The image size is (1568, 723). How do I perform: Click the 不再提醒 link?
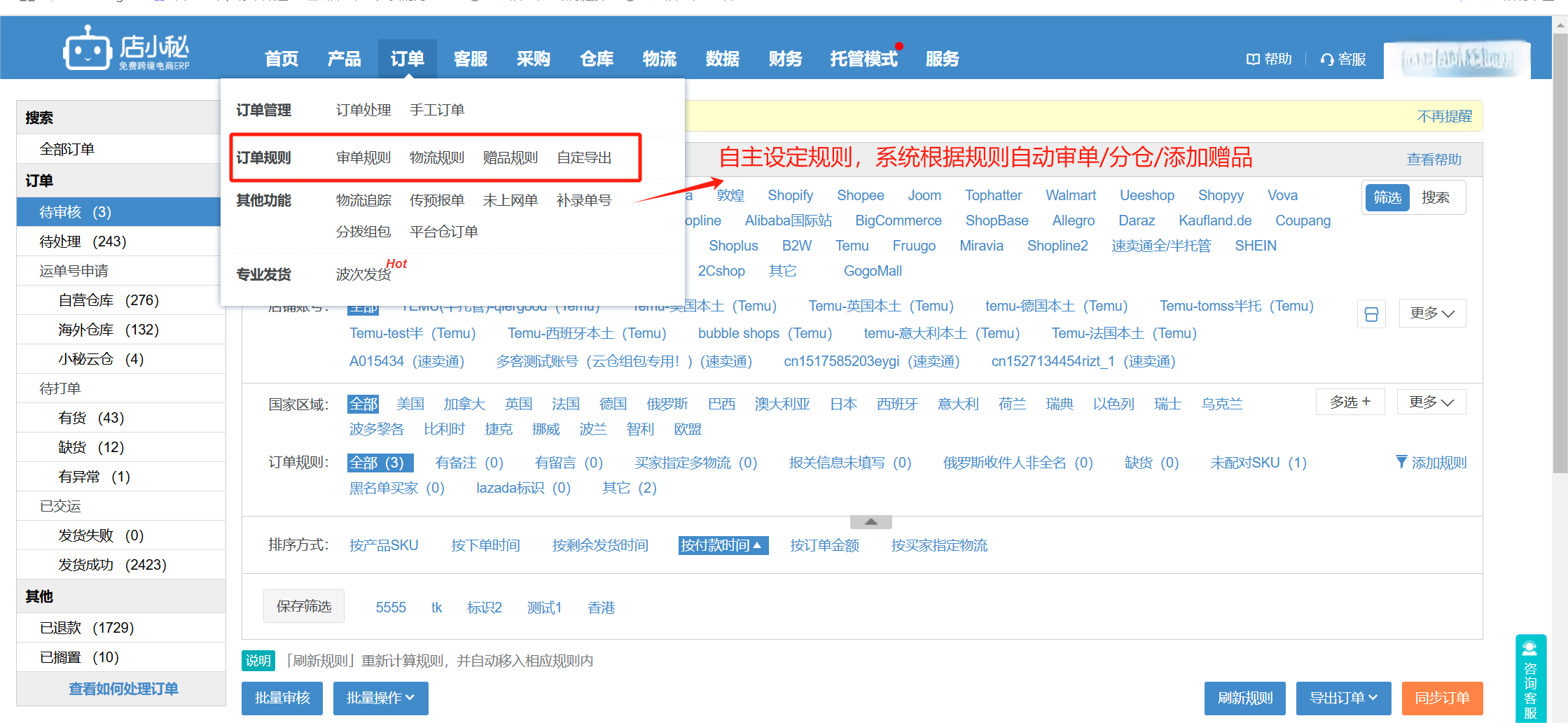[x=1444, y=116]
